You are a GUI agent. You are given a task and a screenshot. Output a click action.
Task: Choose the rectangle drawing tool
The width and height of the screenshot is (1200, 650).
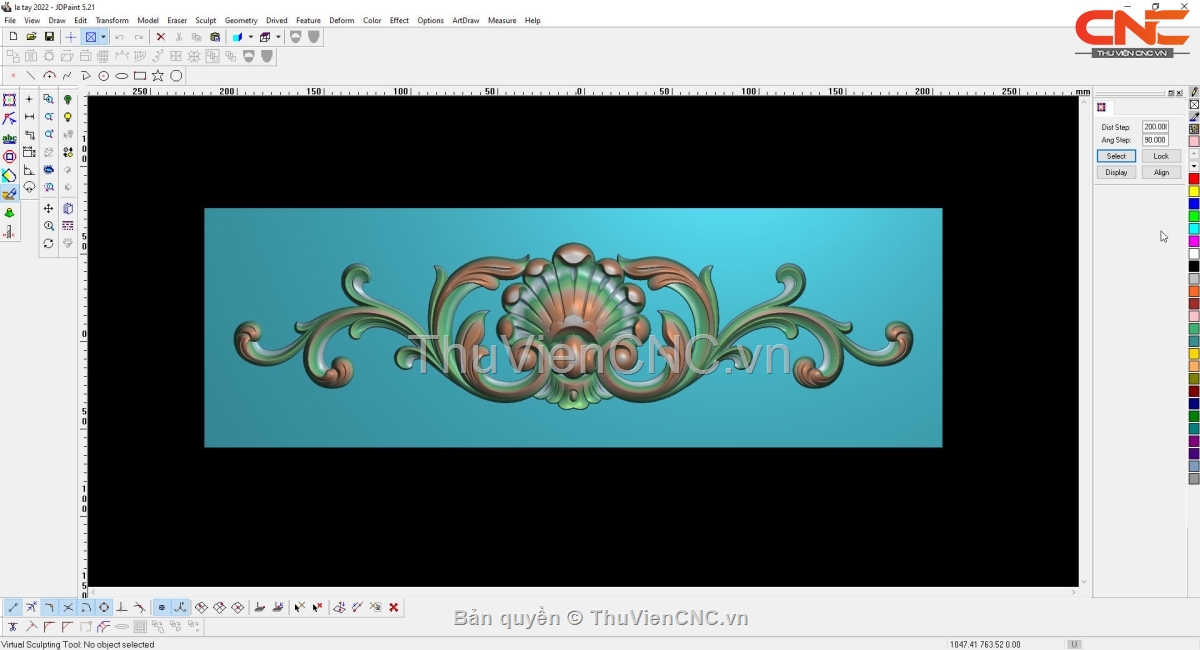[140, 76]
